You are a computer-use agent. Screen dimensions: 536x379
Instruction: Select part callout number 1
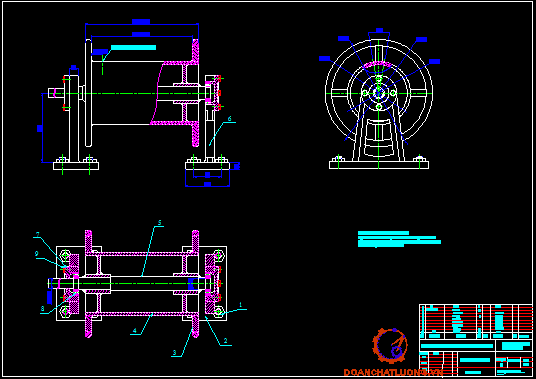(240, 305)
